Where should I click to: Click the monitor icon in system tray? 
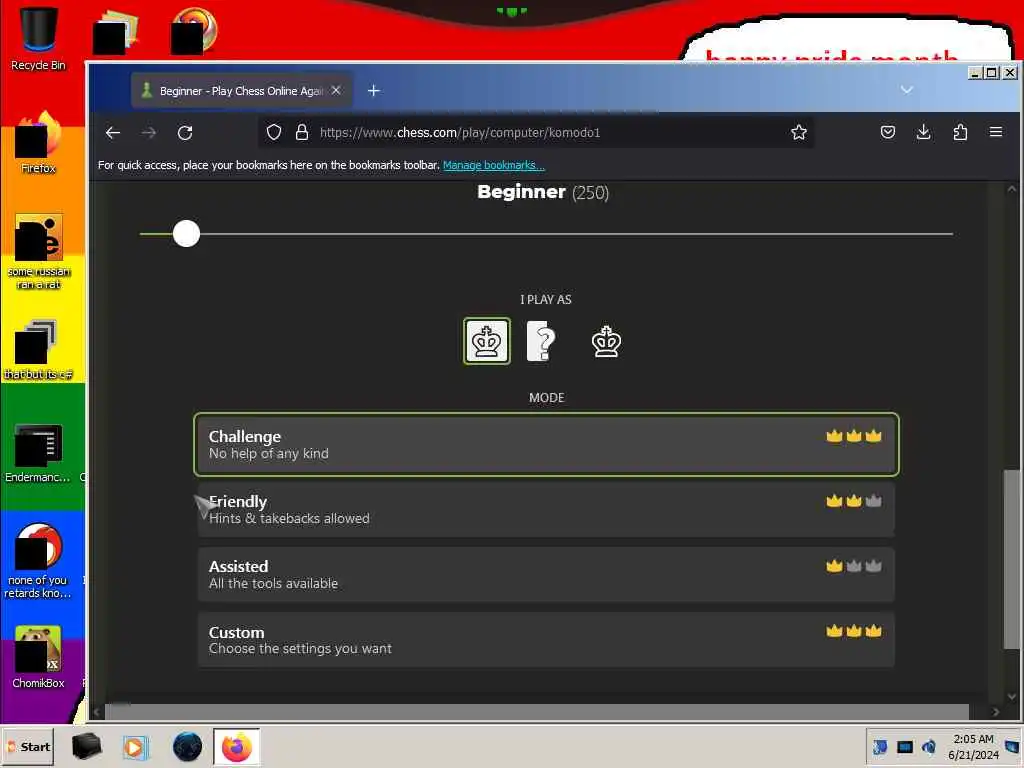coord(905,746)
